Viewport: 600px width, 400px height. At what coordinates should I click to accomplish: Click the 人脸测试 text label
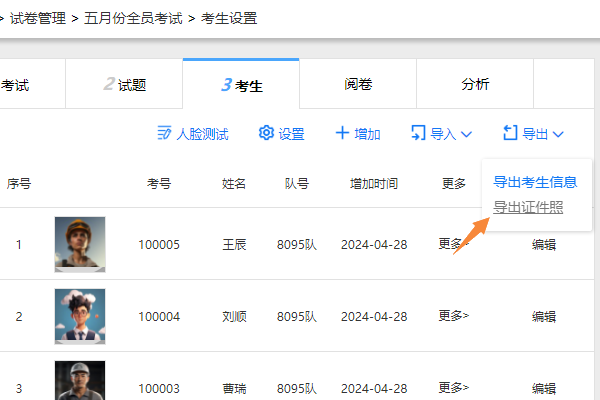tap(202, 134)
